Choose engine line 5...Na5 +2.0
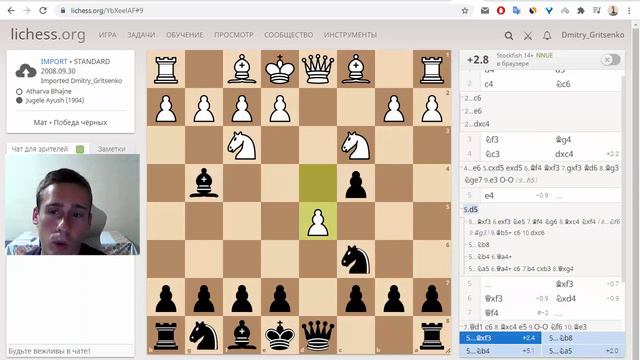Image resolution: width=640 pixels, height=360 pixels. point(583,351)
